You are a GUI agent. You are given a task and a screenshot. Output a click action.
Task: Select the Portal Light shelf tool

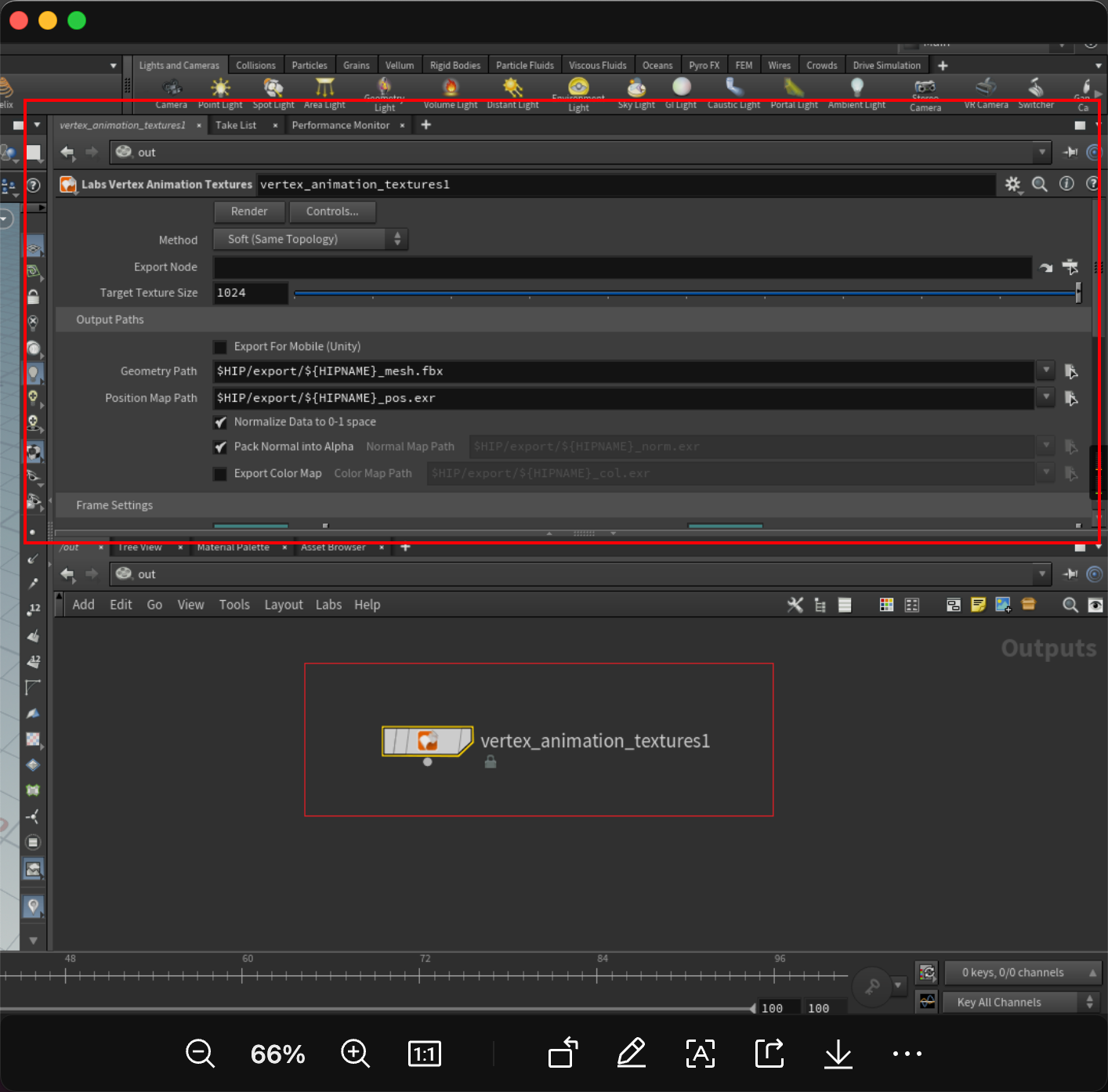(x=794, y=94)
